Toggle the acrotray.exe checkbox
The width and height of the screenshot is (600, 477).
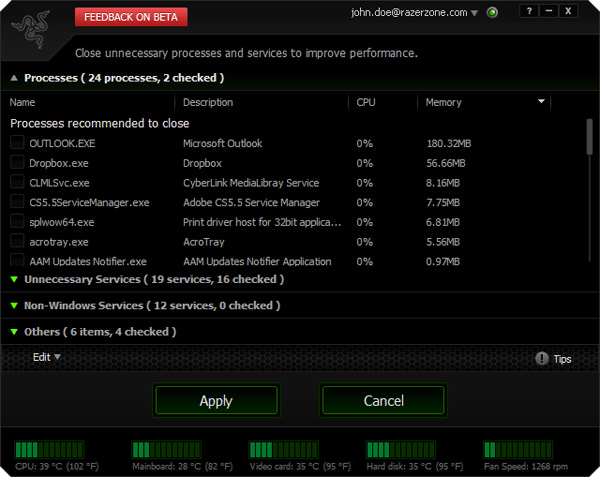coord(17,241)
